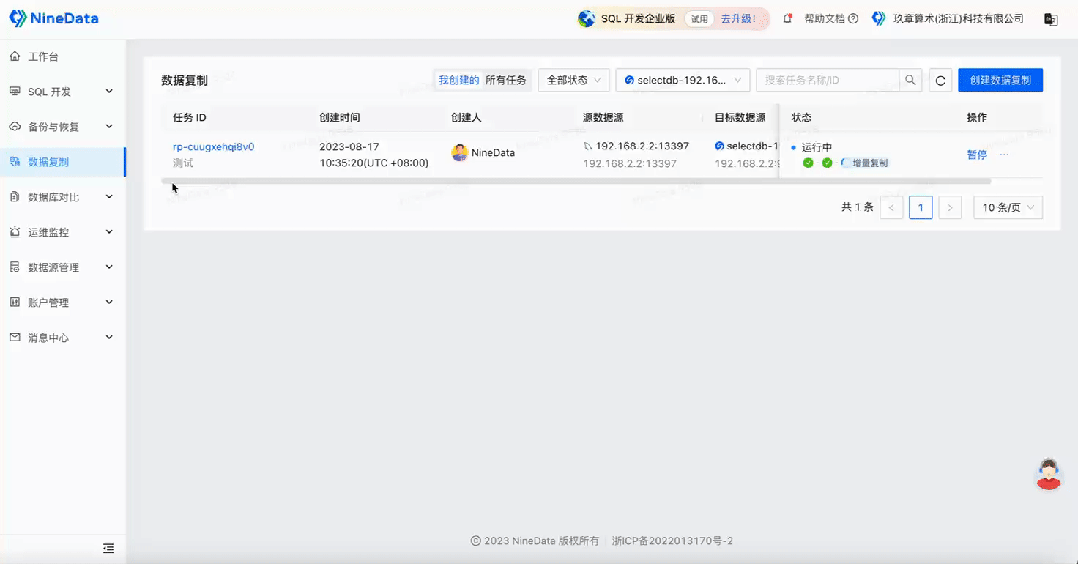Click the 数据复制 sidebar icon
This screenshot has width=1078, height=564.
[14, 162]
